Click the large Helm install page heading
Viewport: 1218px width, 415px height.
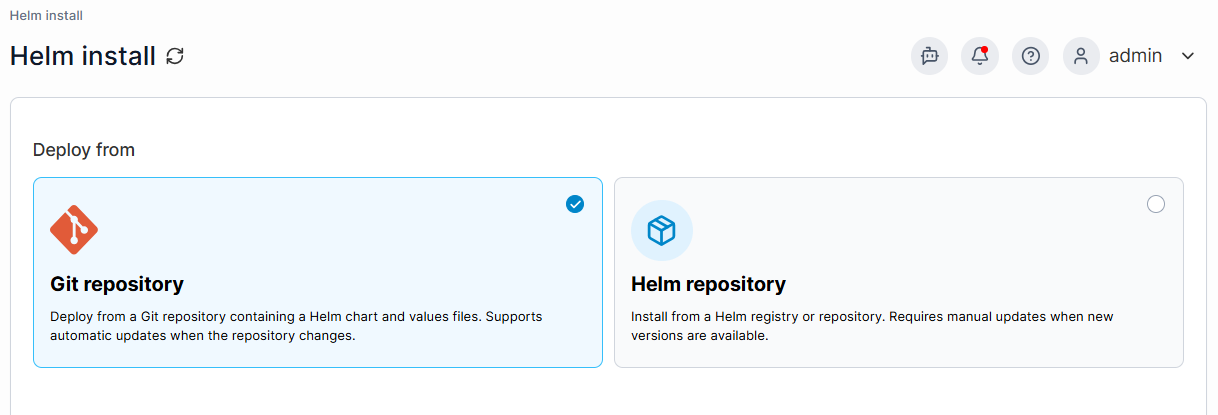(83, 56)
